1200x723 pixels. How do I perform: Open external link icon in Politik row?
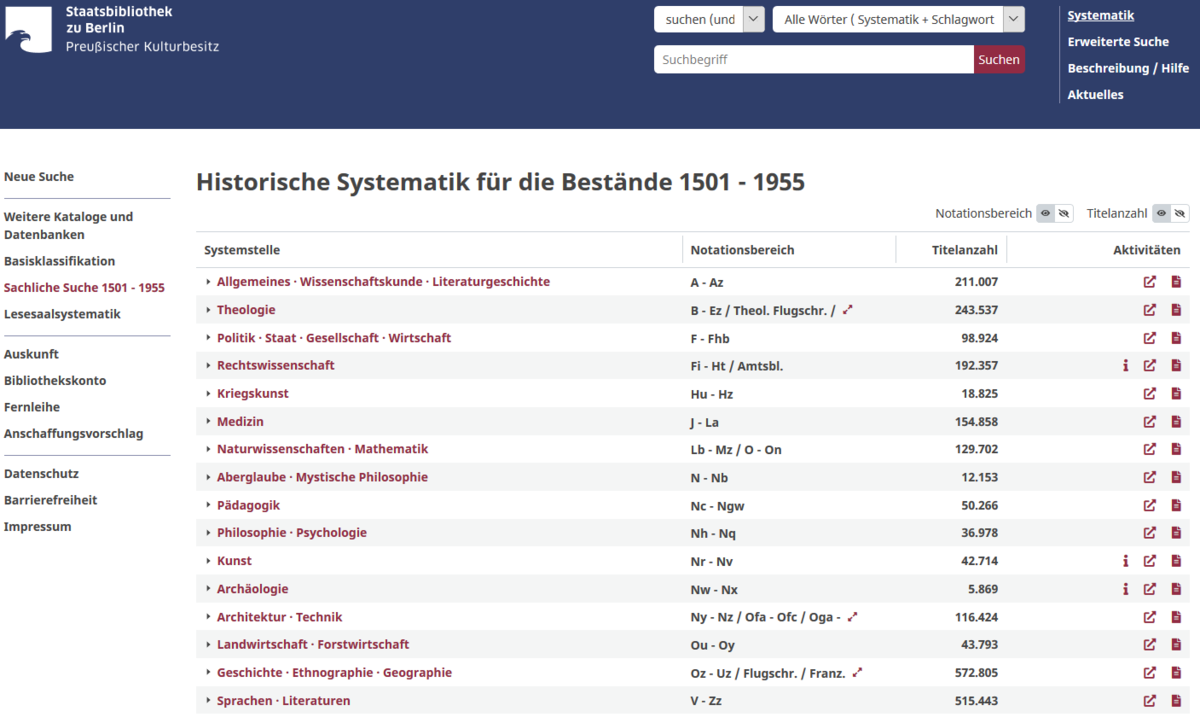click(x=1150, y=338)
